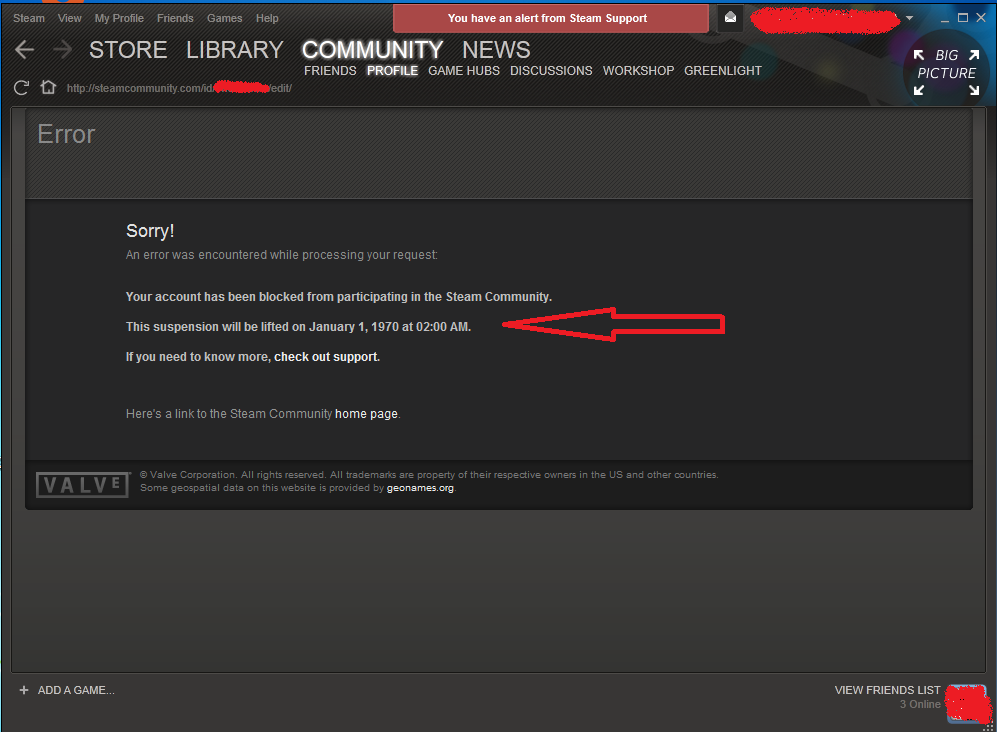Screen dimensions: 997x732
Task: Open the Friends menu
Action: [x=175, y=18]
